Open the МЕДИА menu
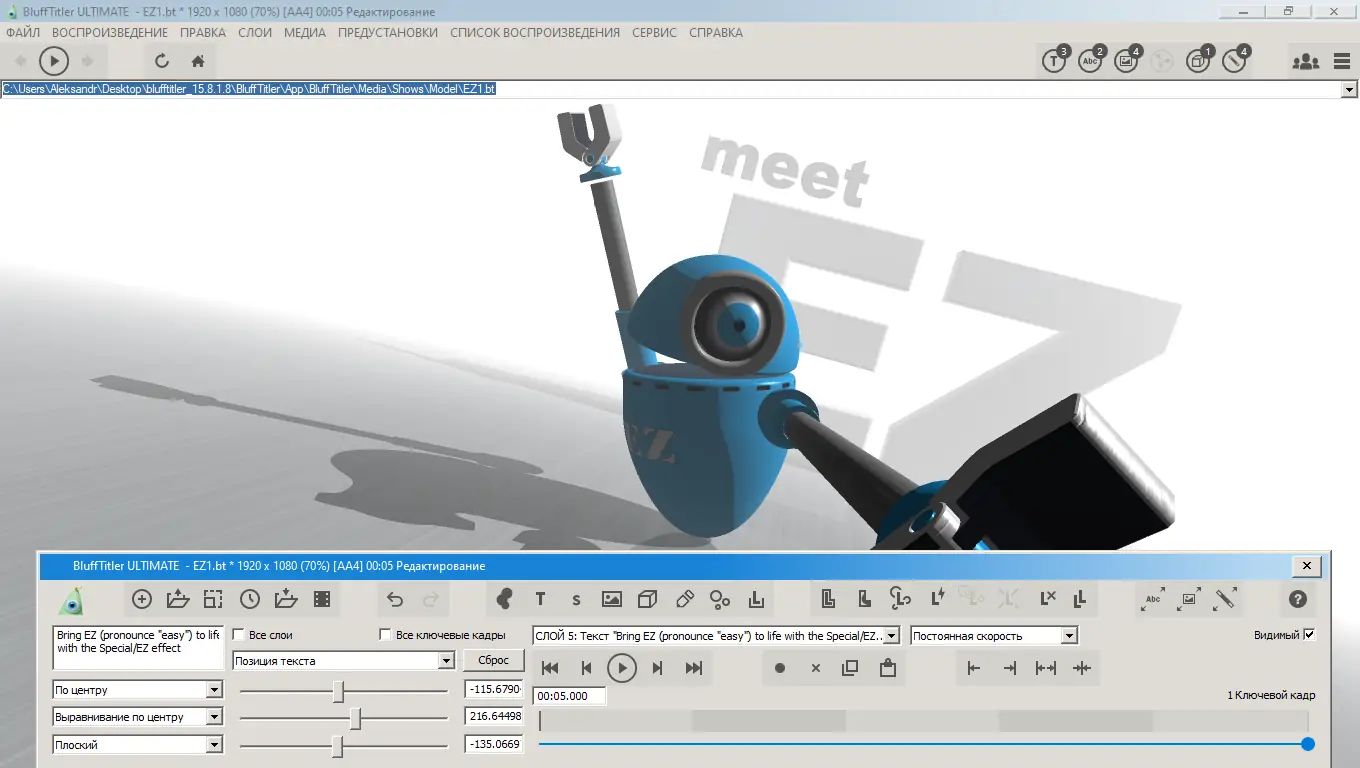 tap(305, 32)
